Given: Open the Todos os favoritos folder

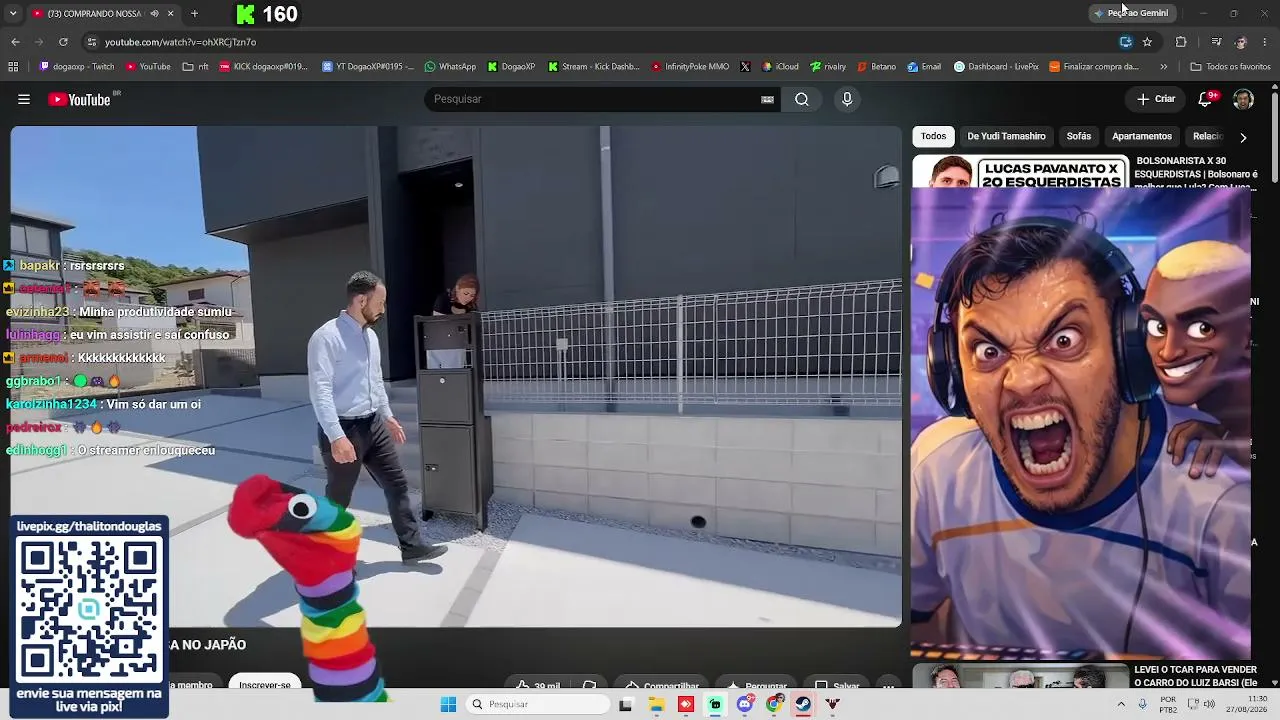Looking at the screenshot, I should (x=1230, y=67).
